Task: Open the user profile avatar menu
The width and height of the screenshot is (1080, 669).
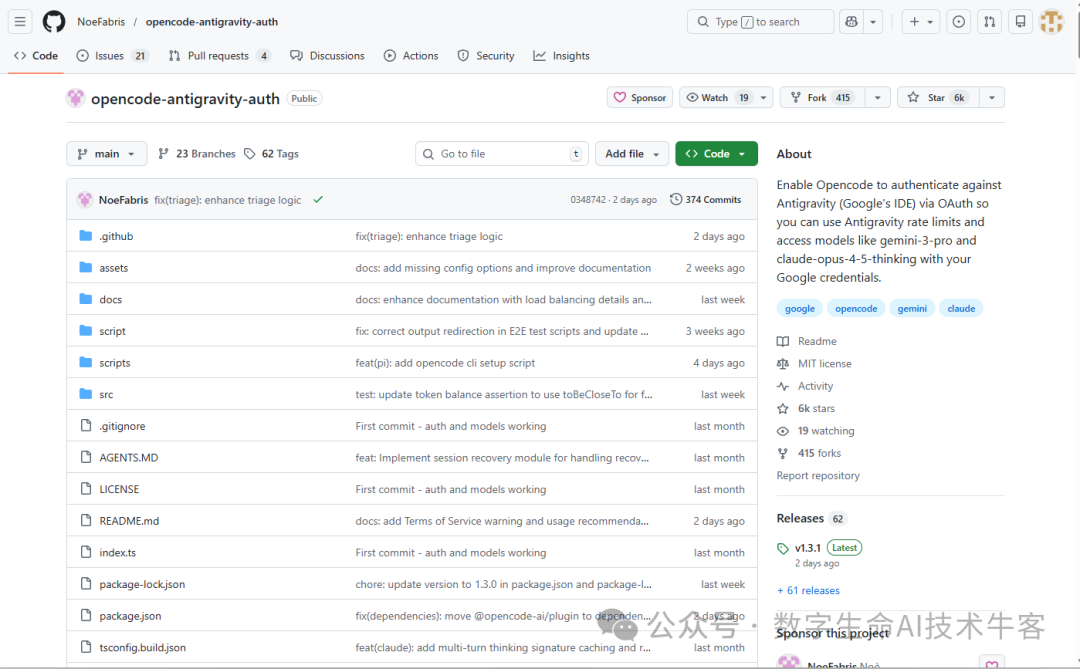Action: click(1052, 21)
